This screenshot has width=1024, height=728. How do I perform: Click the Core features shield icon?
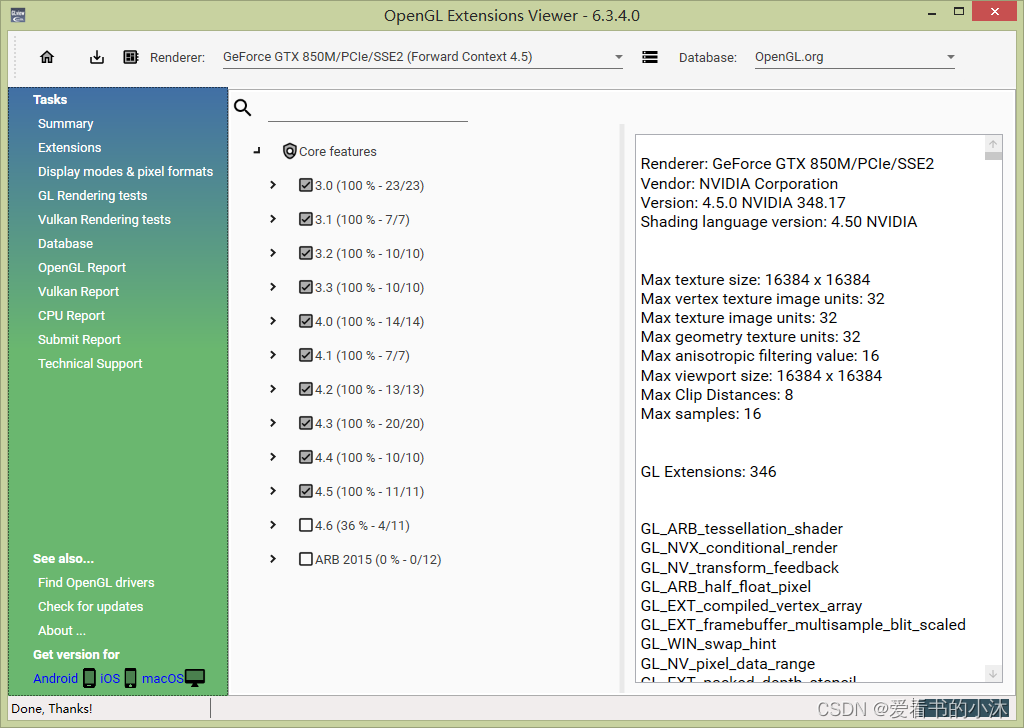pyautogui.click(x=289, y=151)
